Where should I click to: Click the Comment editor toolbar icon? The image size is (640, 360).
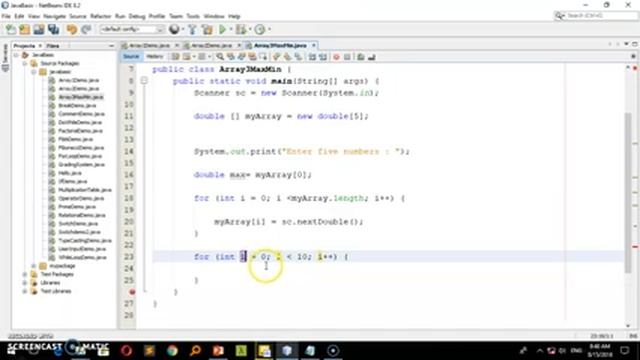pos(361,57)
